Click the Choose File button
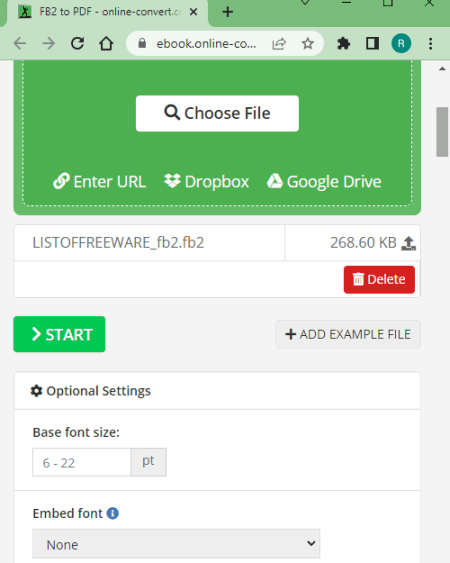Image resolution: width=450 pixels, height=563 pixels. pos(217,113)
